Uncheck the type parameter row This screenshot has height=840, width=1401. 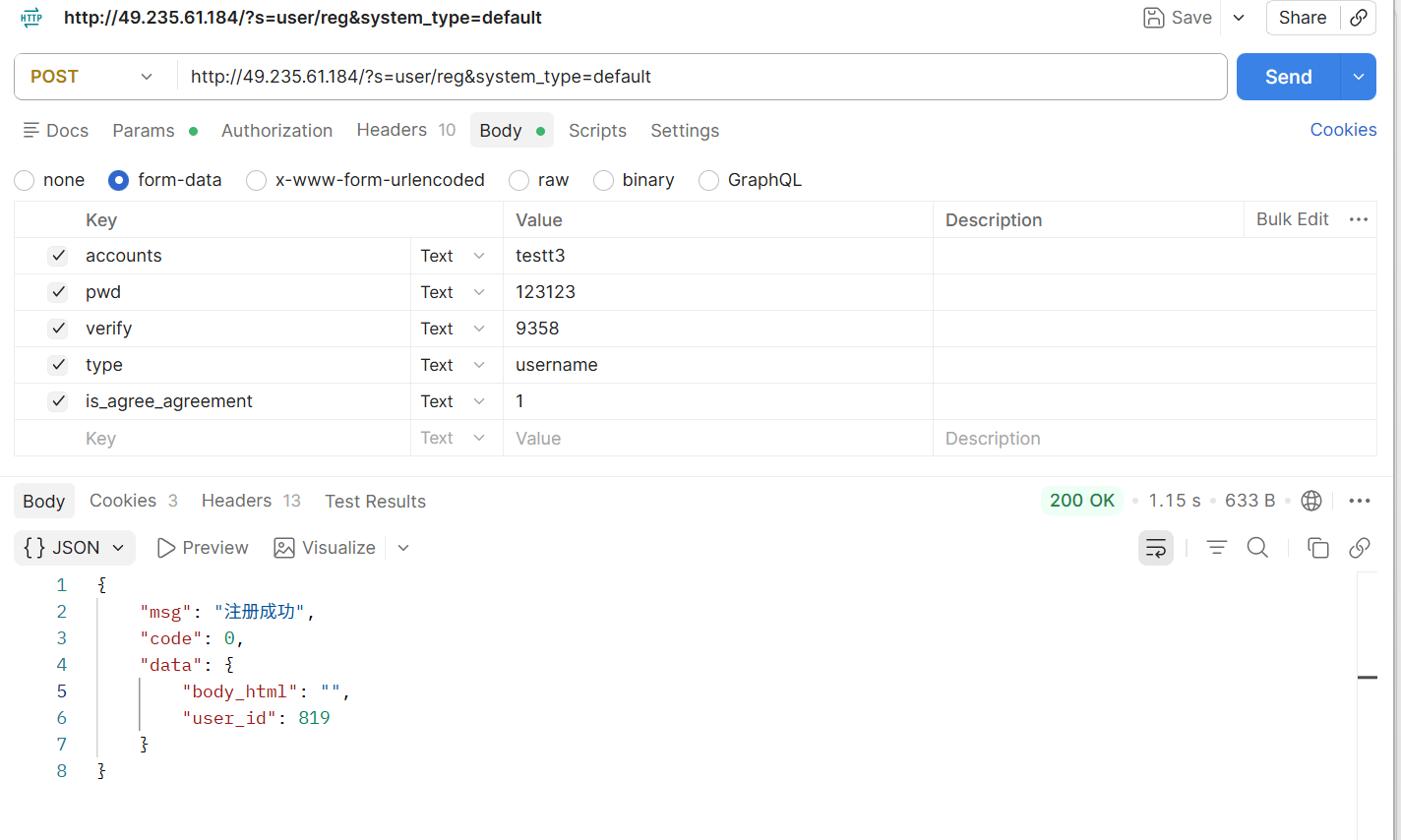(x=58, y=365)
